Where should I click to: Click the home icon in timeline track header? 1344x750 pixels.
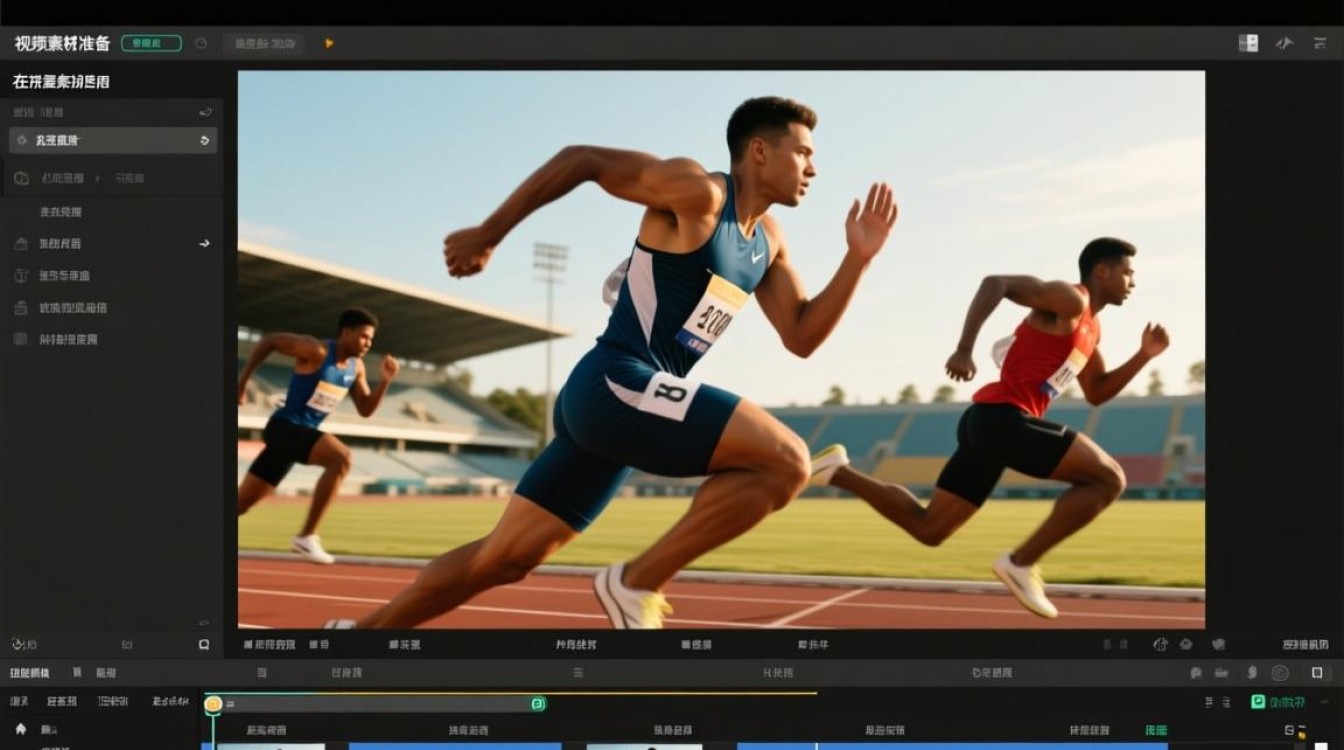pos(21,729)
